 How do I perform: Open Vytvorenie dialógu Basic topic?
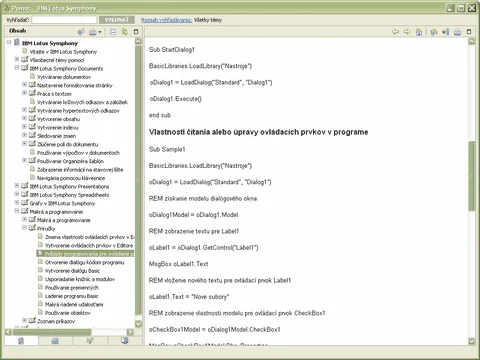[x=72, y=271]
